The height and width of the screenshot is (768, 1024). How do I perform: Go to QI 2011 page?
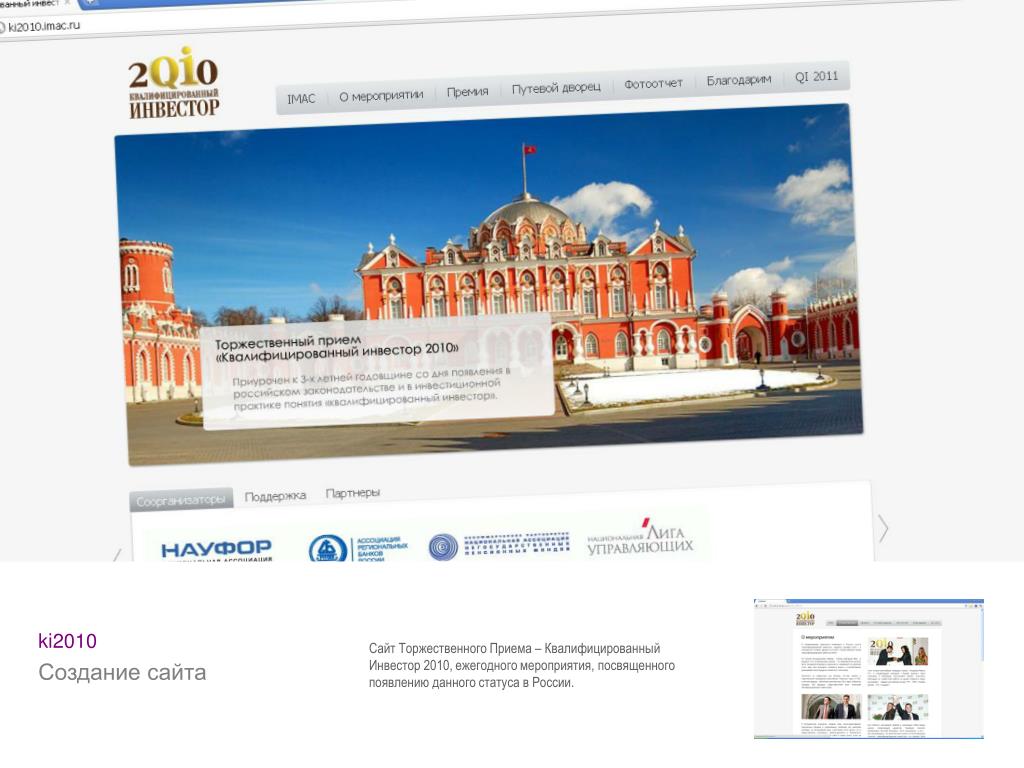(816, 76)
